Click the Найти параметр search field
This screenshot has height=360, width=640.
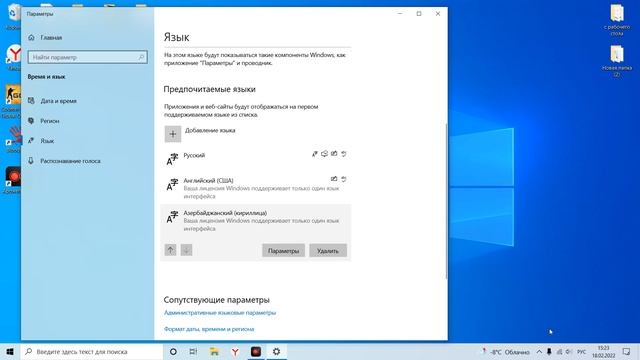pos(87,57)
